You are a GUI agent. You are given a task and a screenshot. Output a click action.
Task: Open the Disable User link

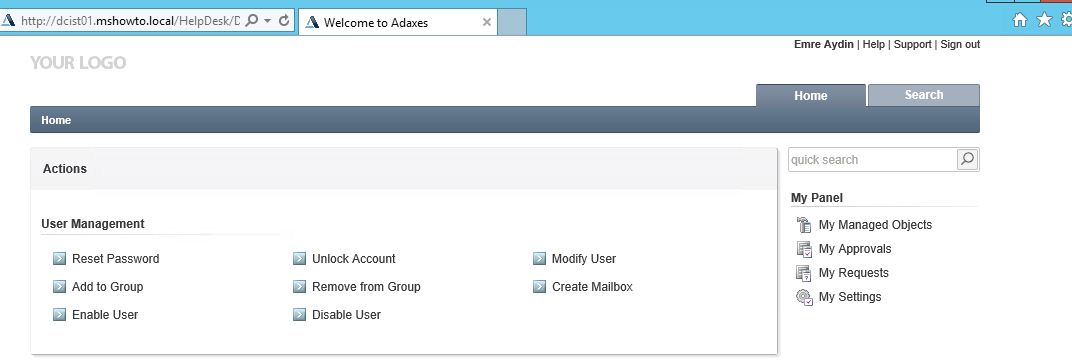tap(346, 315)
